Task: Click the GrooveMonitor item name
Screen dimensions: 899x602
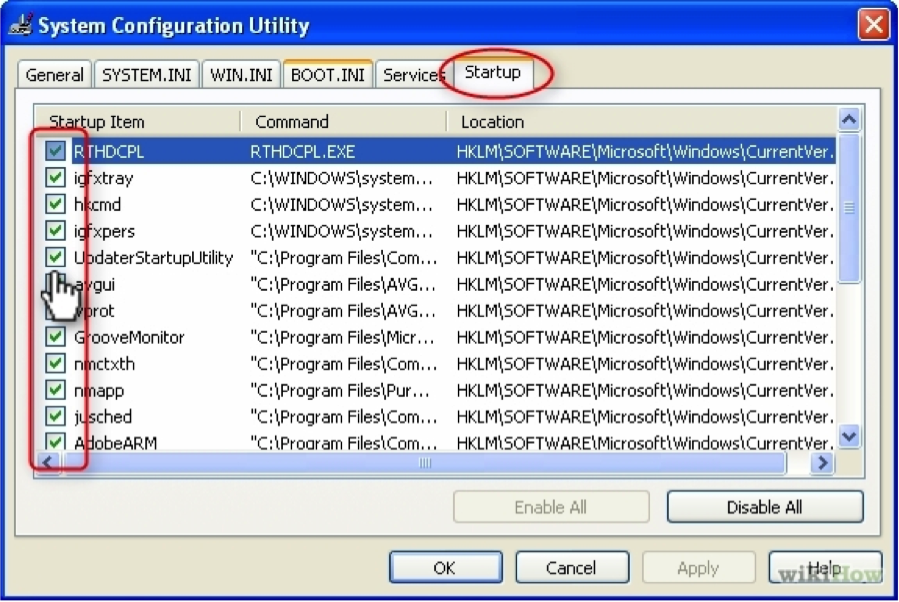Action: point(130,337)
